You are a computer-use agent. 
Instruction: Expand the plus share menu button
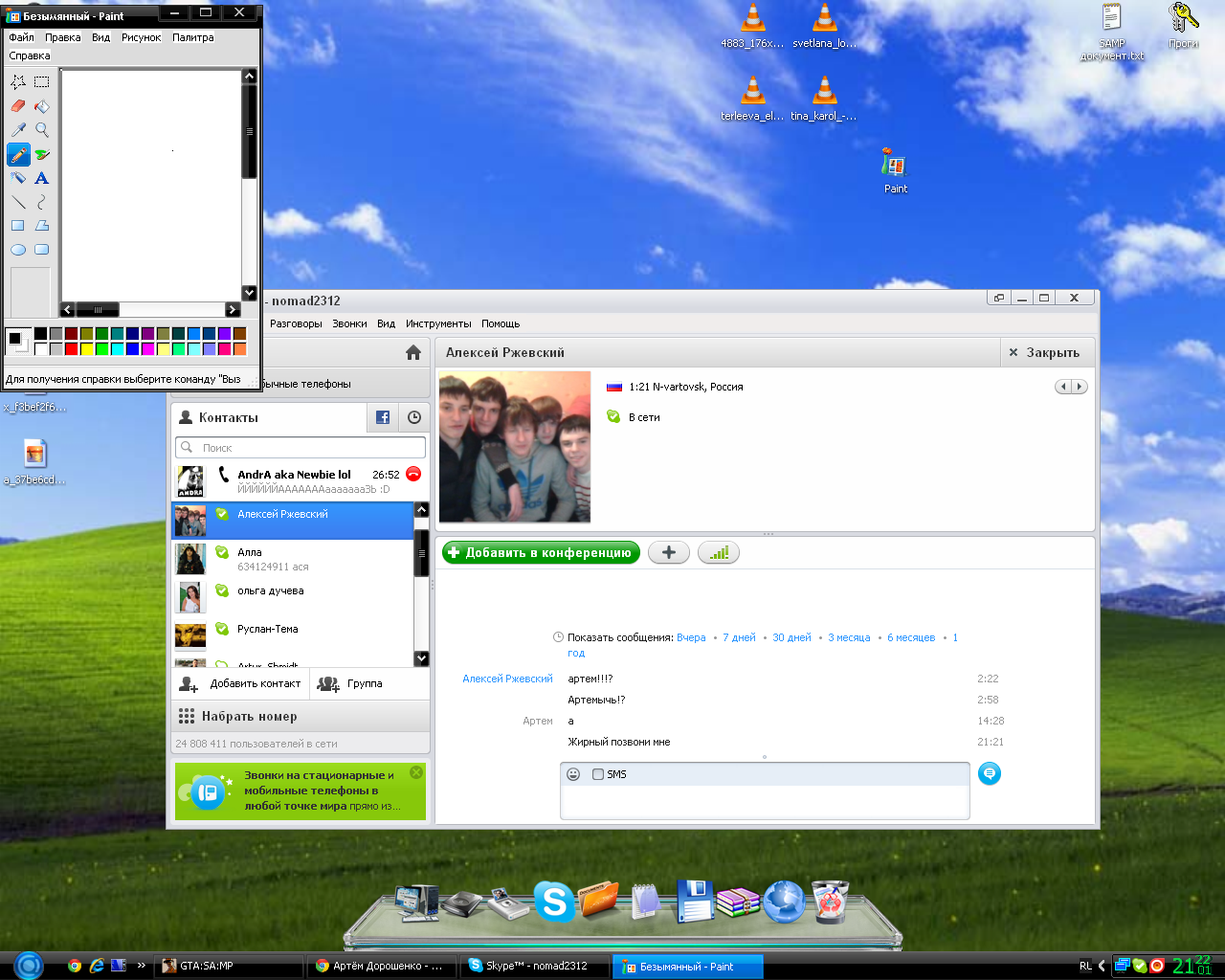click(669, 552)
